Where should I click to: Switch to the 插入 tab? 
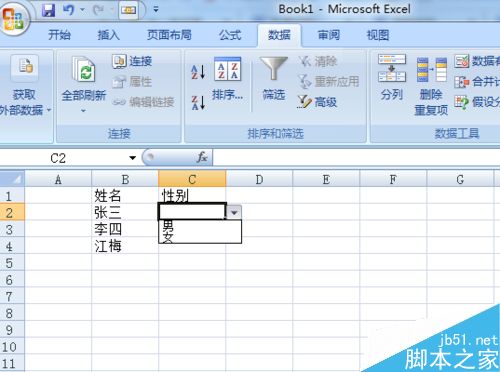(108, 35)
